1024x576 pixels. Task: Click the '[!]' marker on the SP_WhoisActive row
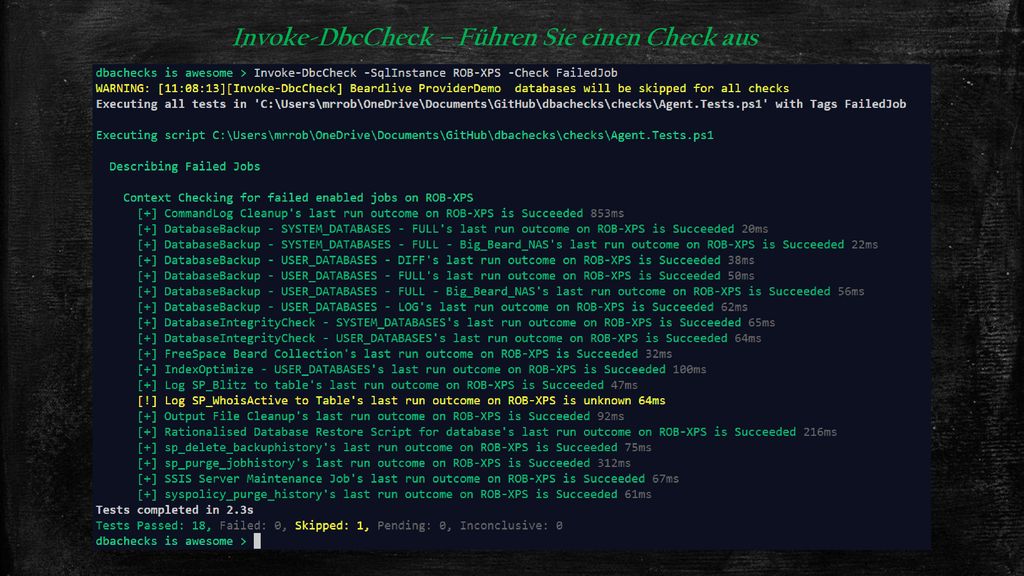(147, 400)
